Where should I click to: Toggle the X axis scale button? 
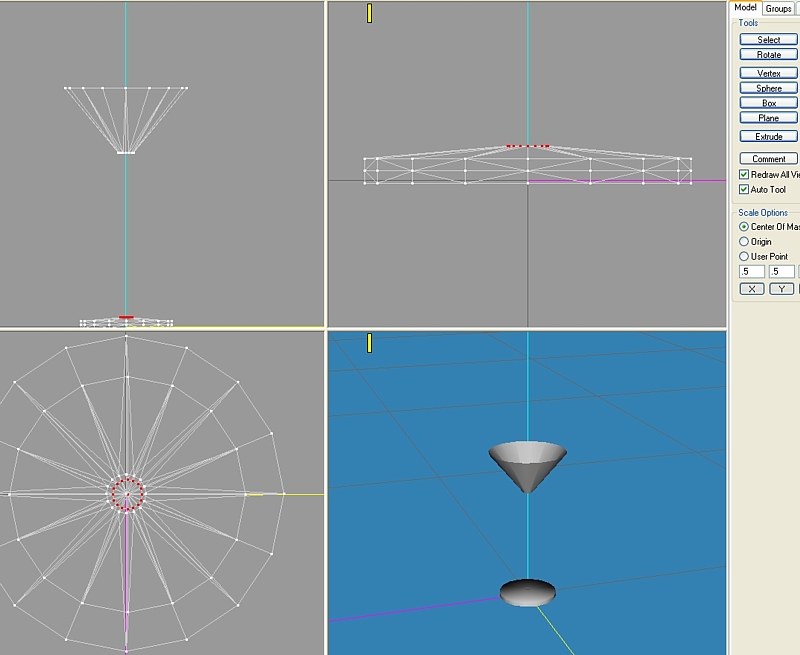751,289
